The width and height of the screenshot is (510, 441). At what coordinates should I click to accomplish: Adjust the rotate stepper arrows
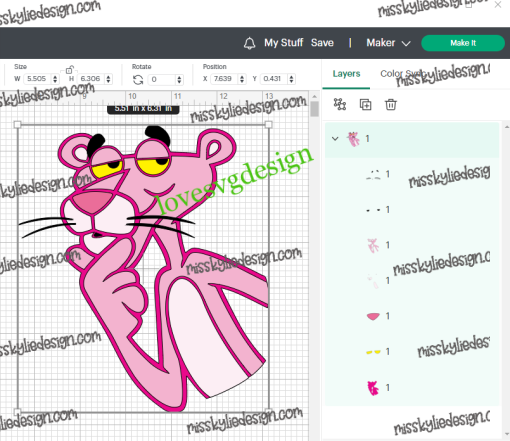pos(179,79)
